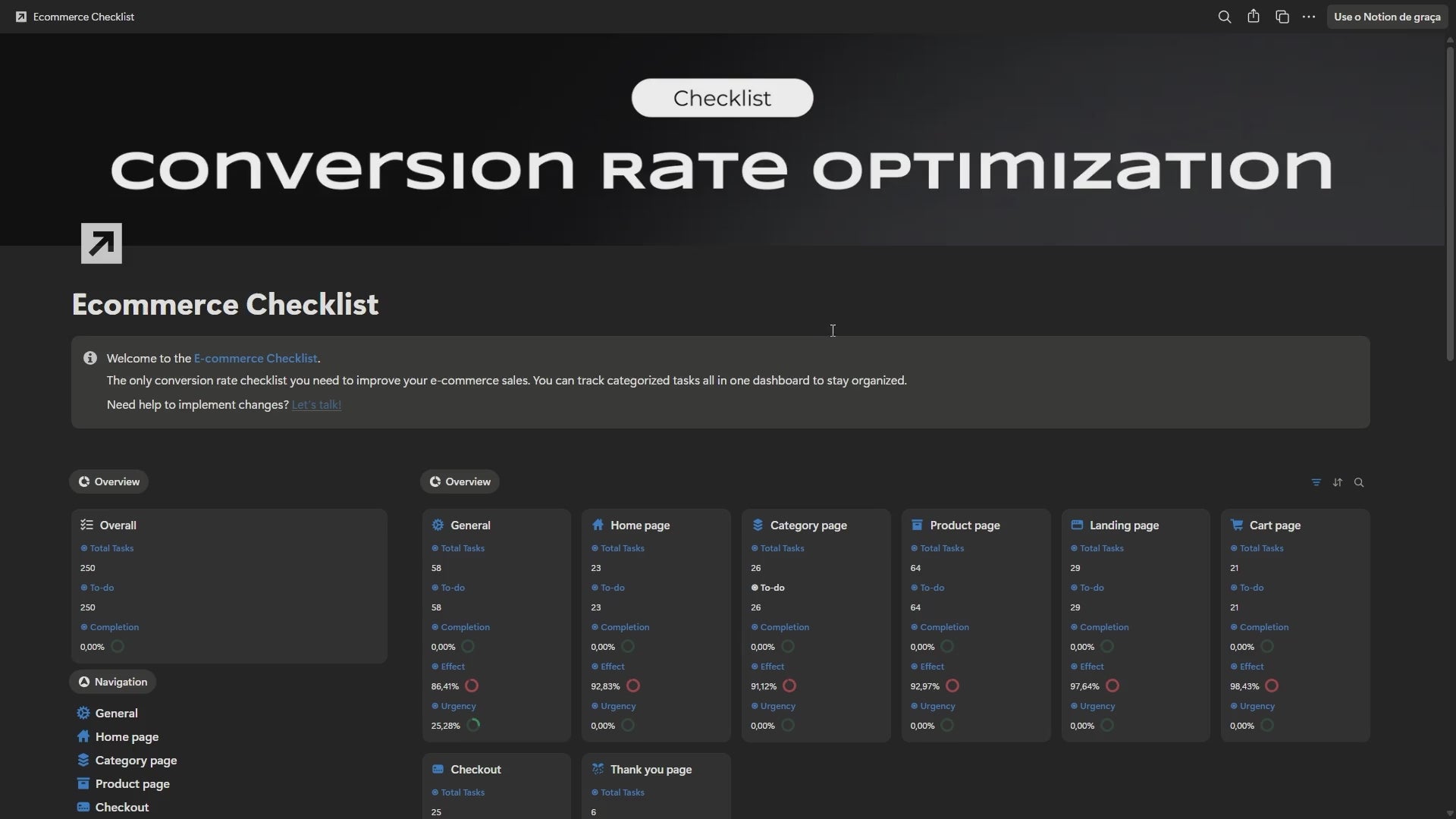Click the gallery search magnifier icon
The height and width of the screenshot is (819, 1456).
click(x=1359, y=482)
